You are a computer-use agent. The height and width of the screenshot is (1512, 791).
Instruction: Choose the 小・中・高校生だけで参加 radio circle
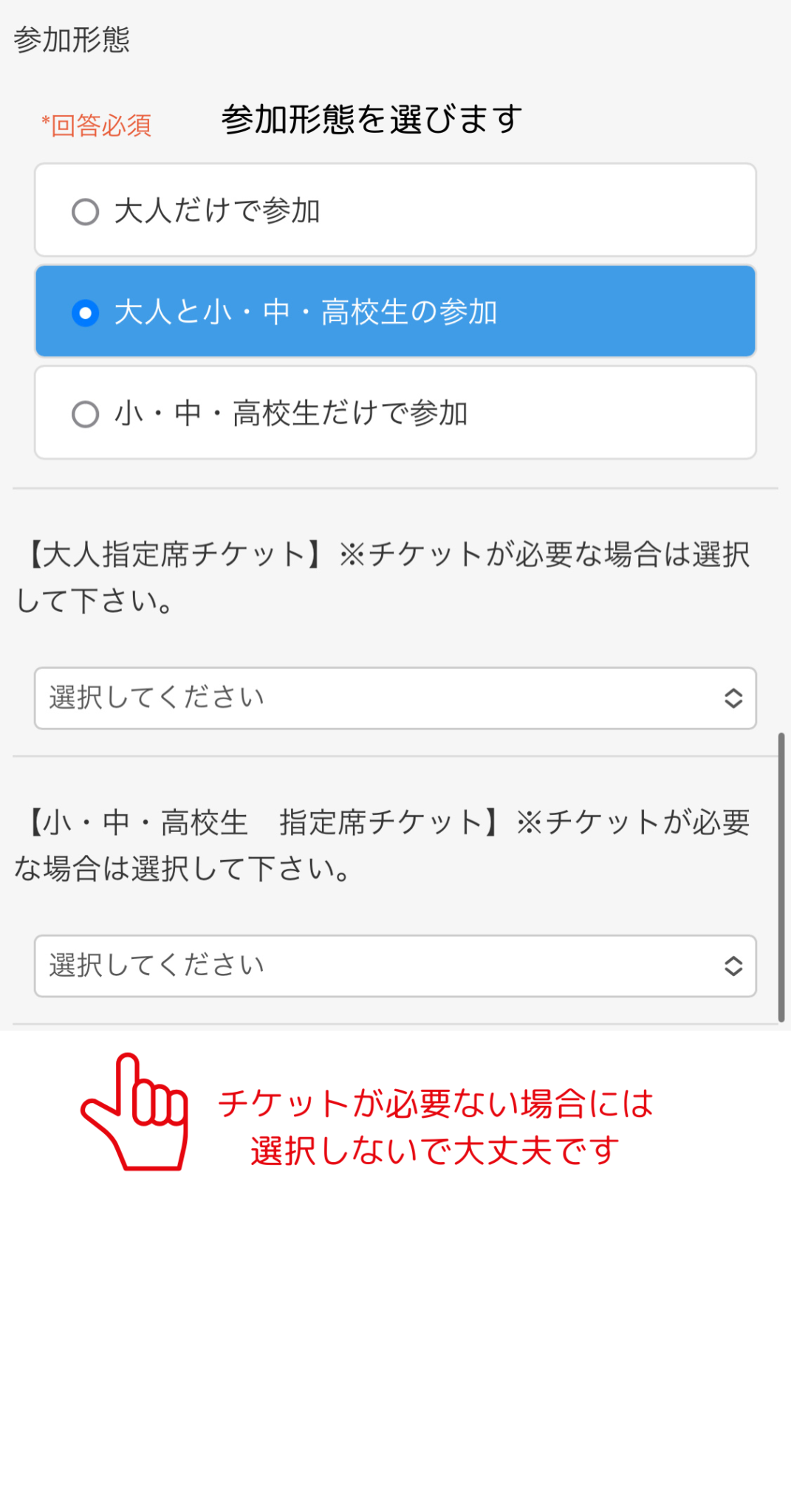(86, 414)
